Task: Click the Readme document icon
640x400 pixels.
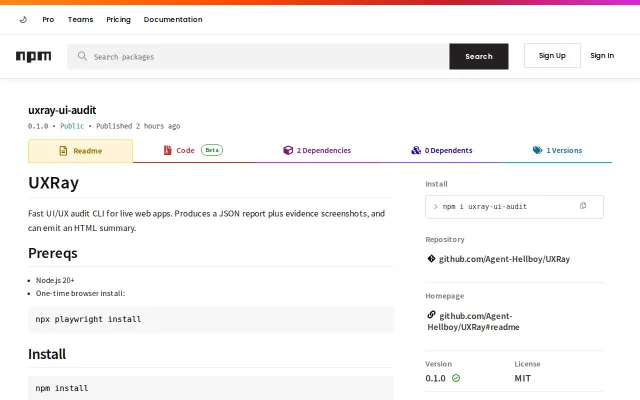Action: point(63,151)
